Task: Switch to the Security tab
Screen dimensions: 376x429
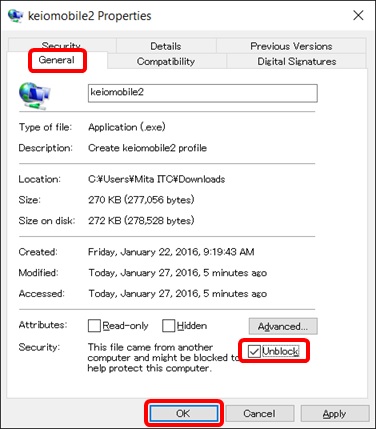Action: (61, 45)
